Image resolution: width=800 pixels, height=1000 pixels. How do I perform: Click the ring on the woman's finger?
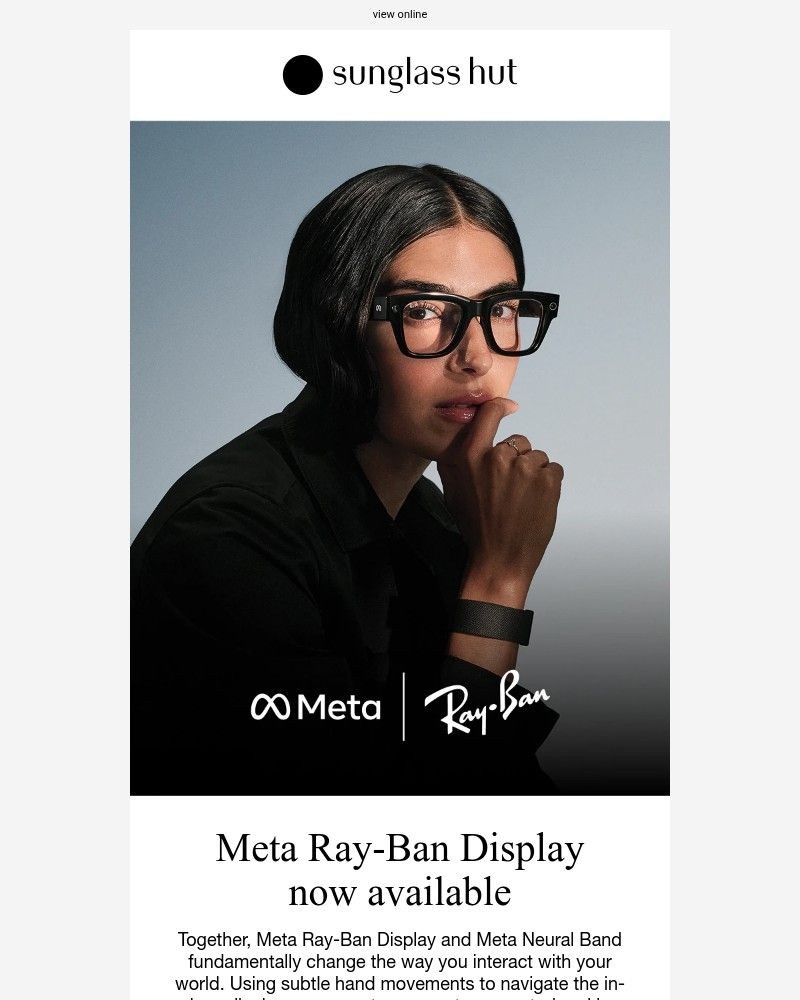(513, 444)
